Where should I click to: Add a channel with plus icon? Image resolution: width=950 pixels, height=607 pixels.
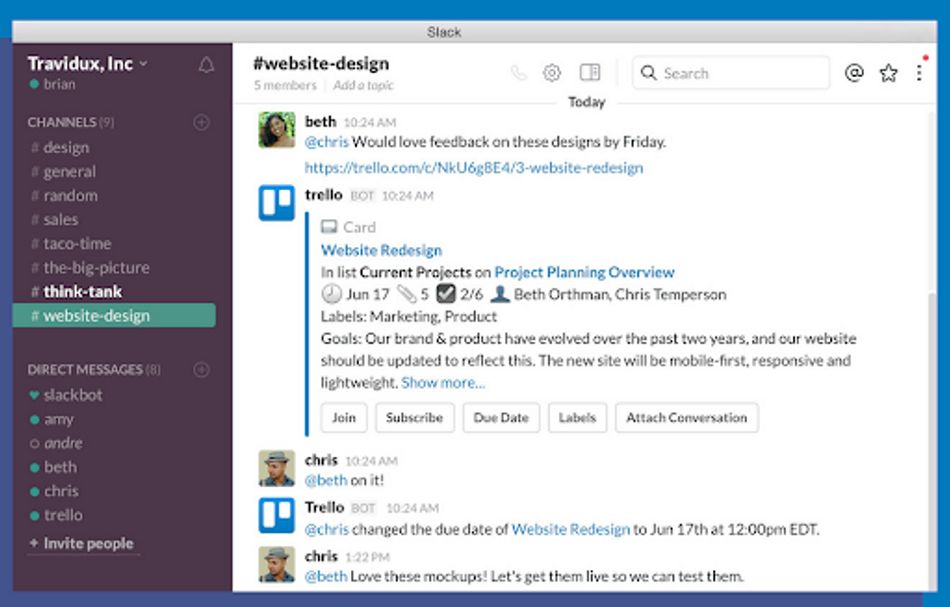201,122
